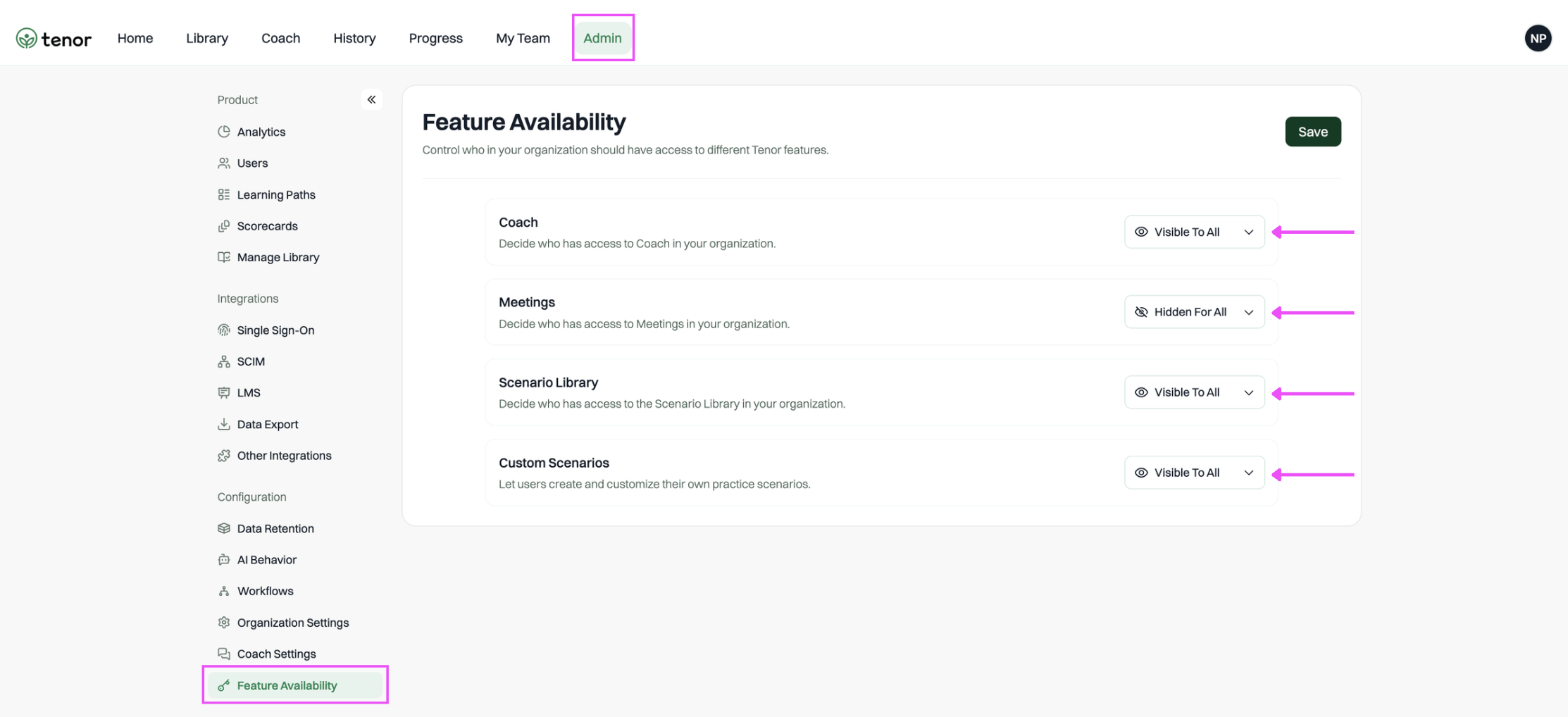Click the Scorecards icon in sidebar
This screenshot has width=1568, height=717.
(224, 226)
